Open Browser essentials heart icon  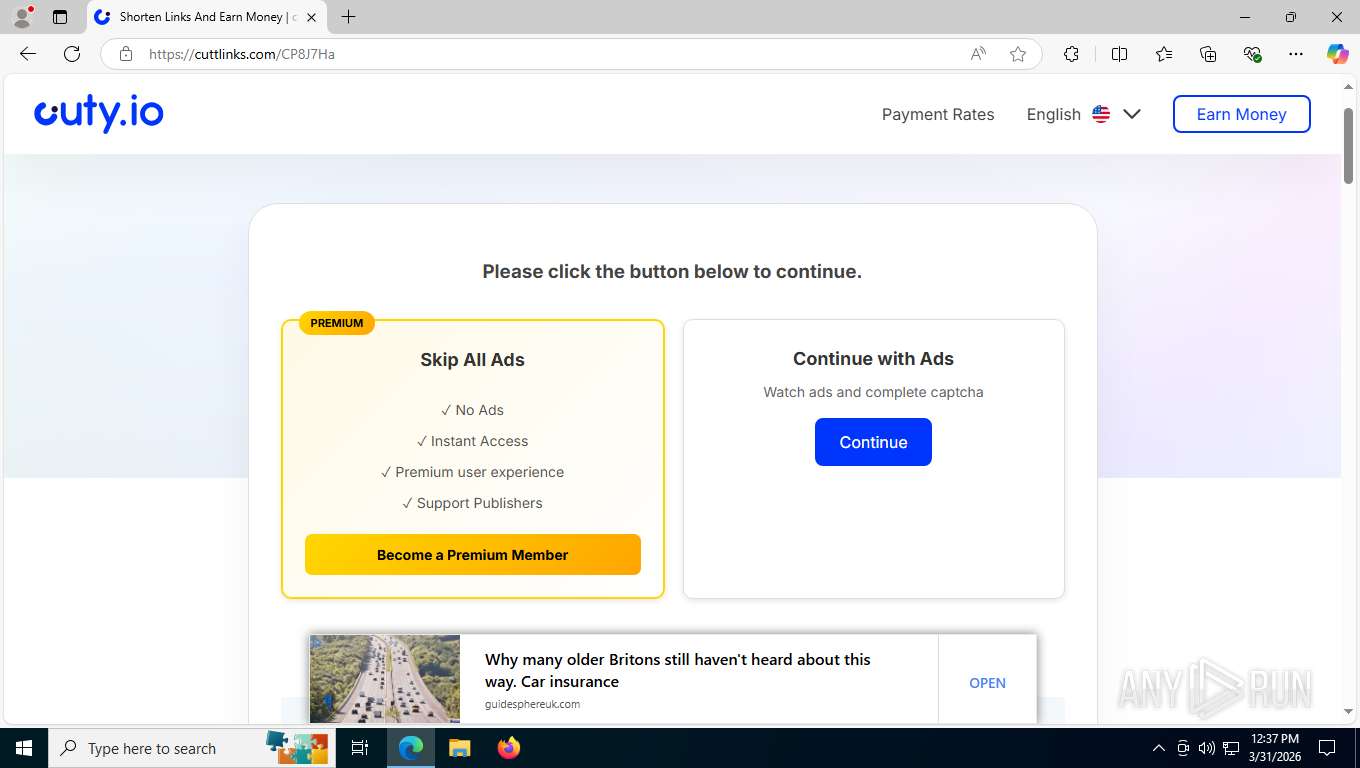[1252, 54]
